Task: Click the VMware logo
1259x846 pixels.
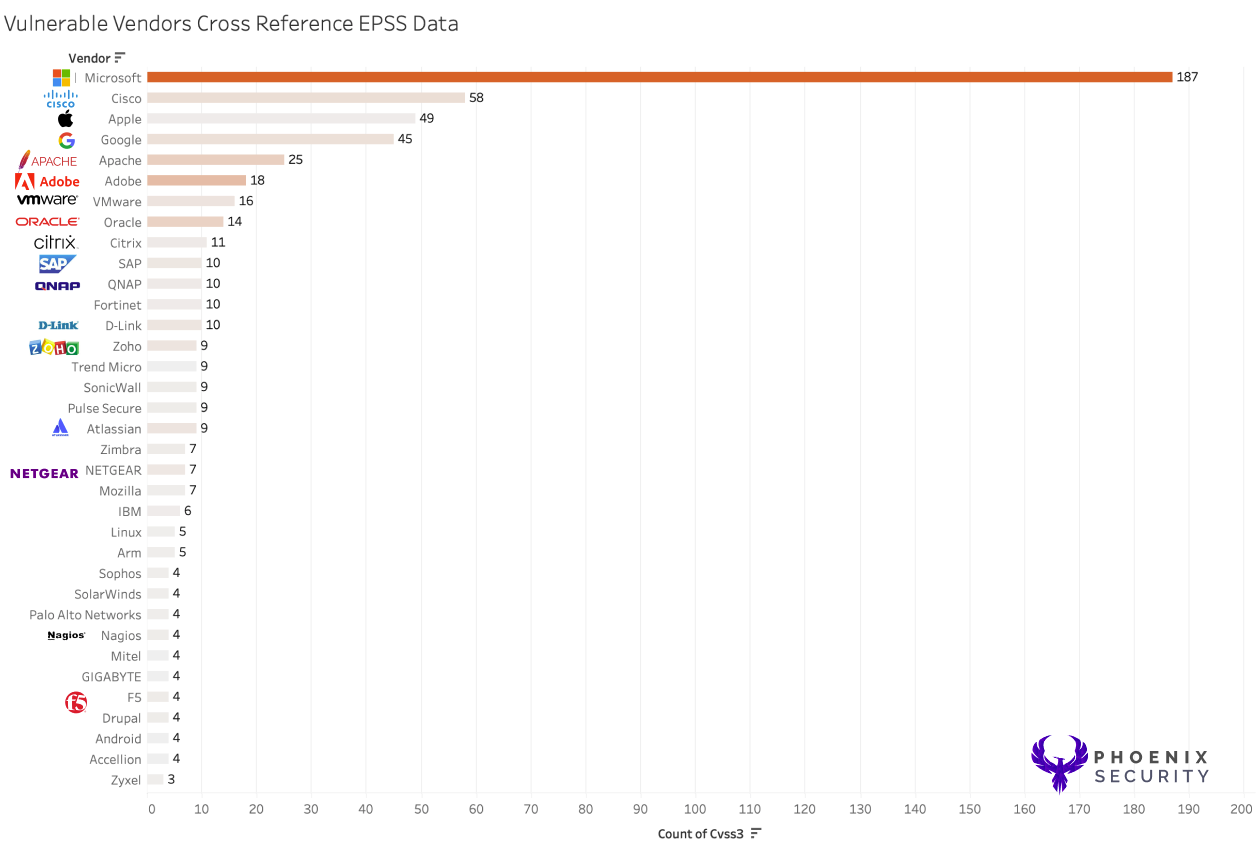Action: 47,201
